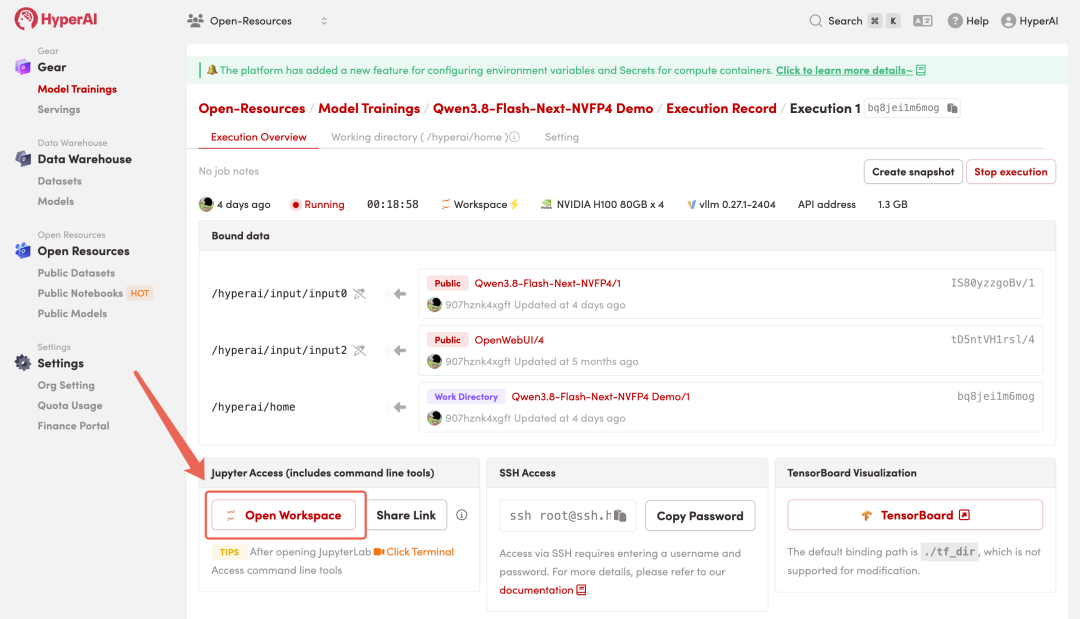The image size is (1080, 619).
Task: Click the arrow icon beside /hyperai/input/input0
Action: tap(399, 294)
